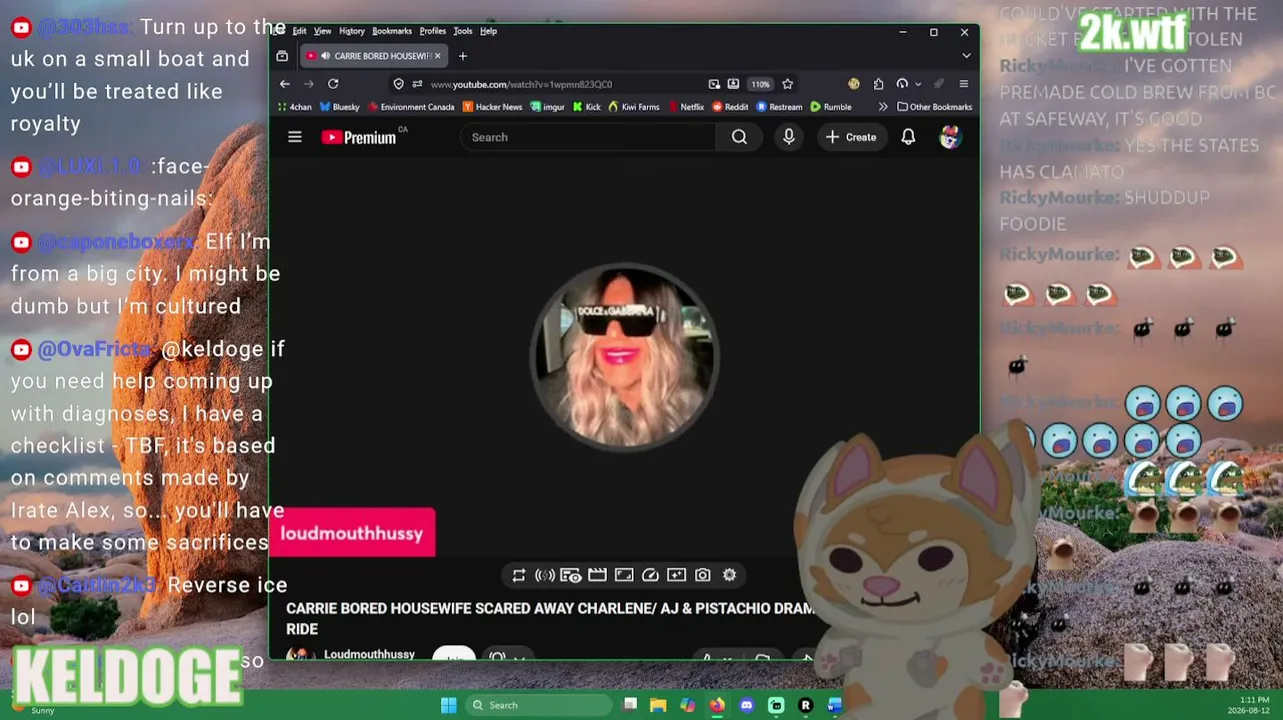Start voice search with the microphone
Viewport: 1283px width, 720px height.
tap(789, 137)
